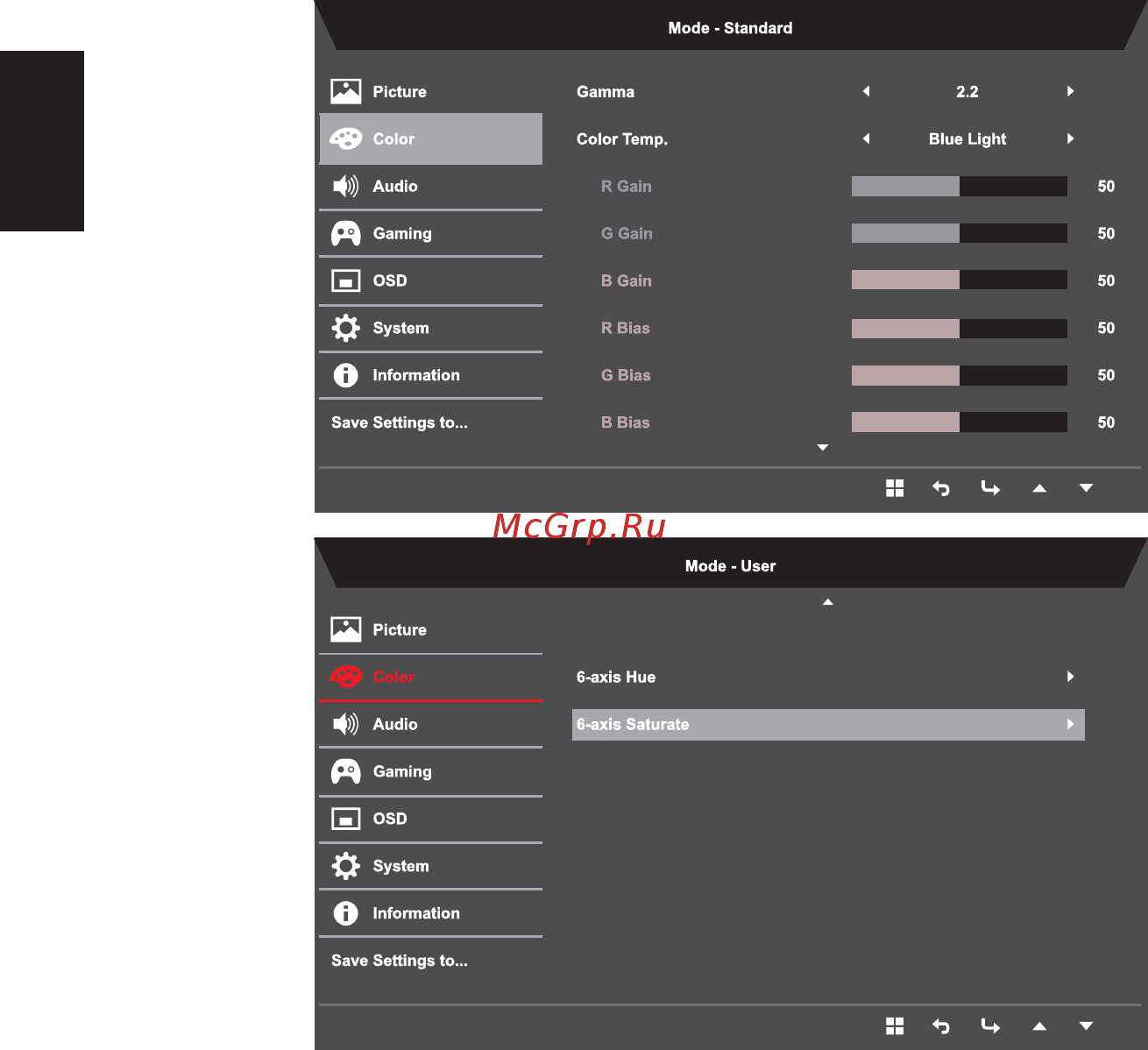This screenshot has width=1148, height=1050.
Task: Decrease Gamma with the left arrow
Action: coord(866,91)
